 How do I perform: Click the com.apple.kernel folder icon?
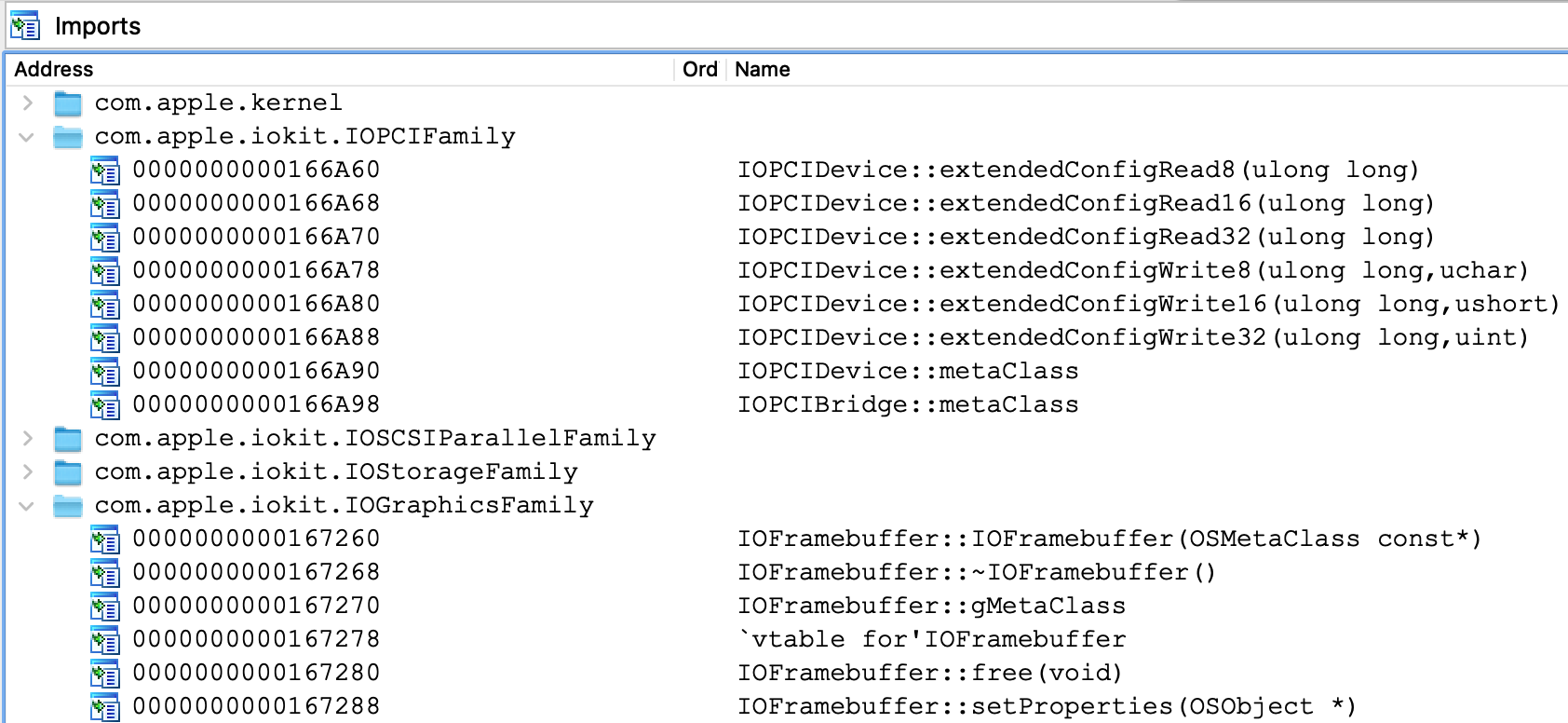coord(68,103)
